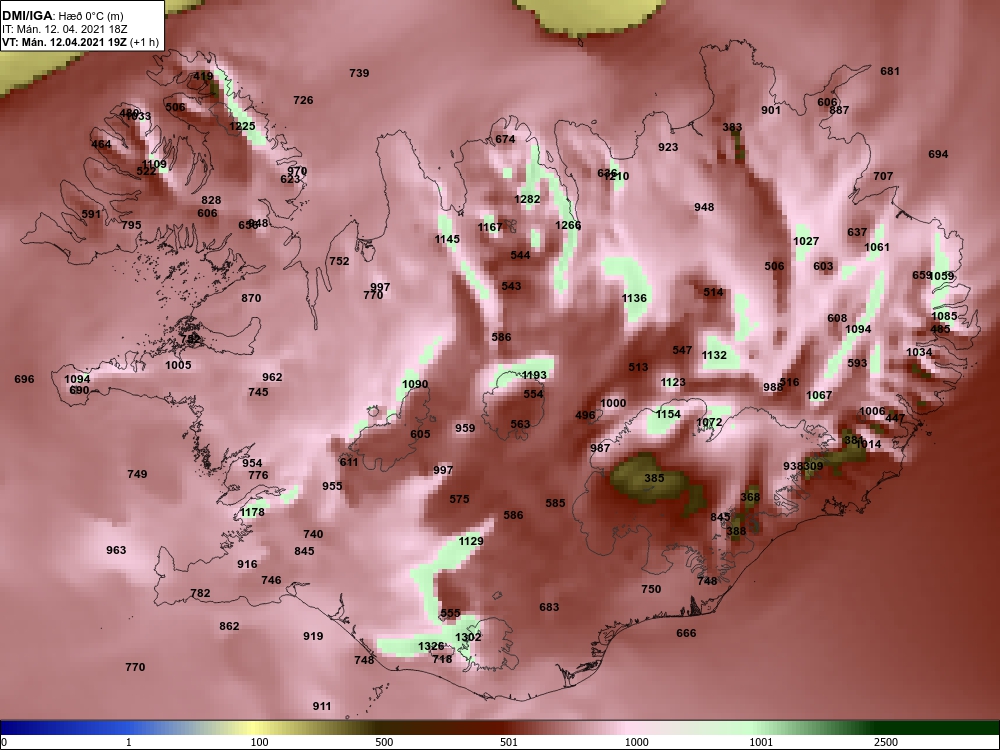The height and width of the screenshot is (750, 1000).
Task: Click the map value 901
Action: [771, 110]
